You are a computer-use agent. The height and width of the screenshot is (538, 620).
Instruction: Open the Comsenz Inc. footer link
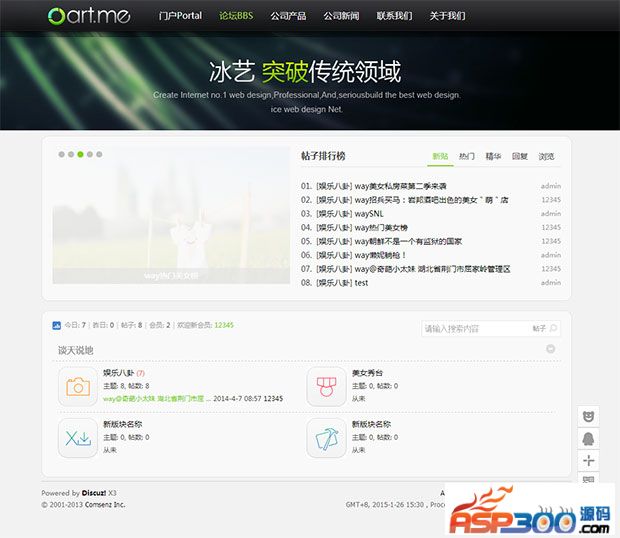pyautogui.click(x=104, y=505)
